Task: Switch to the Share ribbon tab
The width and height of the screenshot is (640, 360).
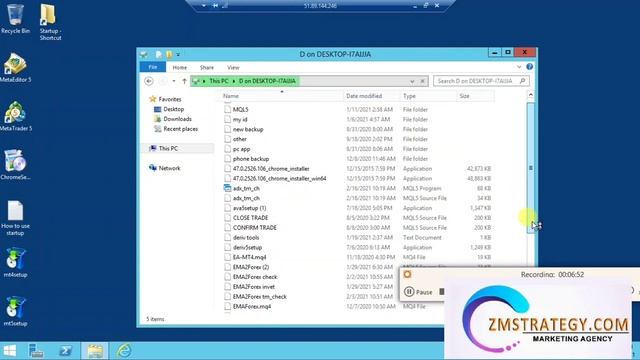Action: coord(207,67)
